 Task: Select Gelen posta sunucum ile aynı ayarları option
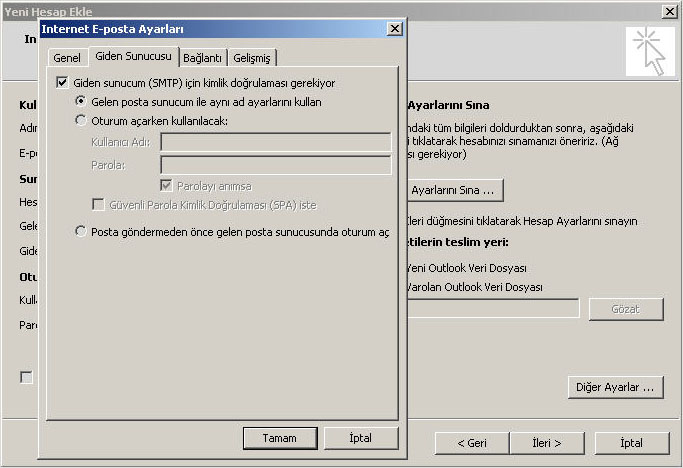tap(82, 102)
